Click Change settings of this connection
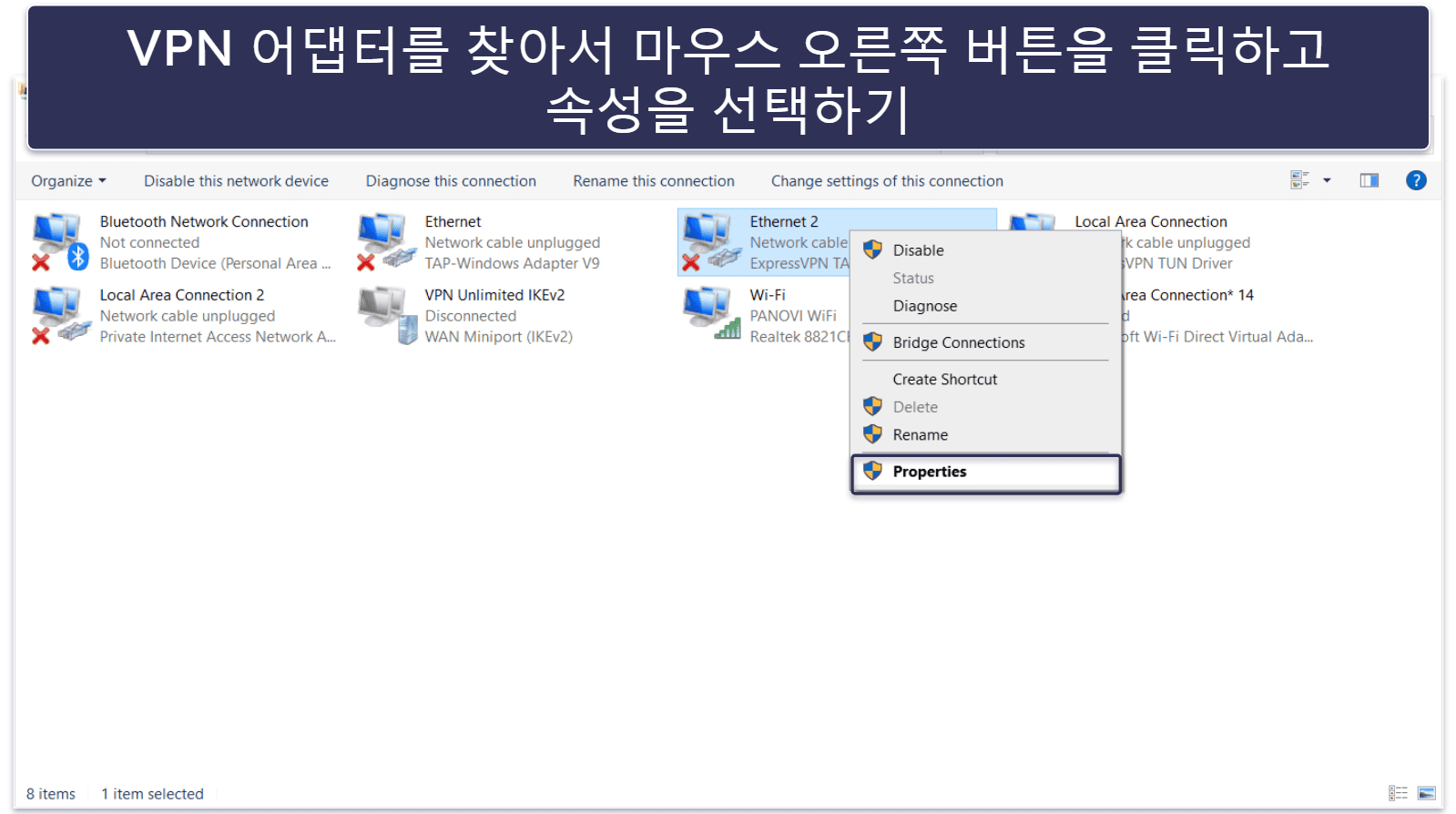This screenshot has width=1456, height=814. (887, 181)
